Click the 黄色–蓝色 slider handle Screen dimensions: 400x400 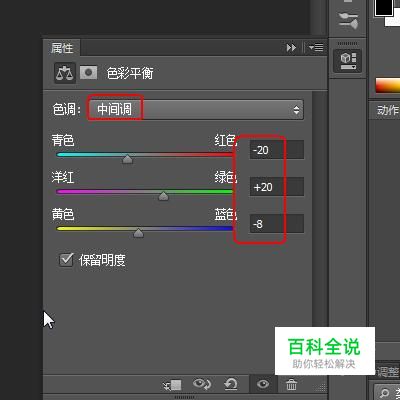pyautogui.click(x=138, y=233)
